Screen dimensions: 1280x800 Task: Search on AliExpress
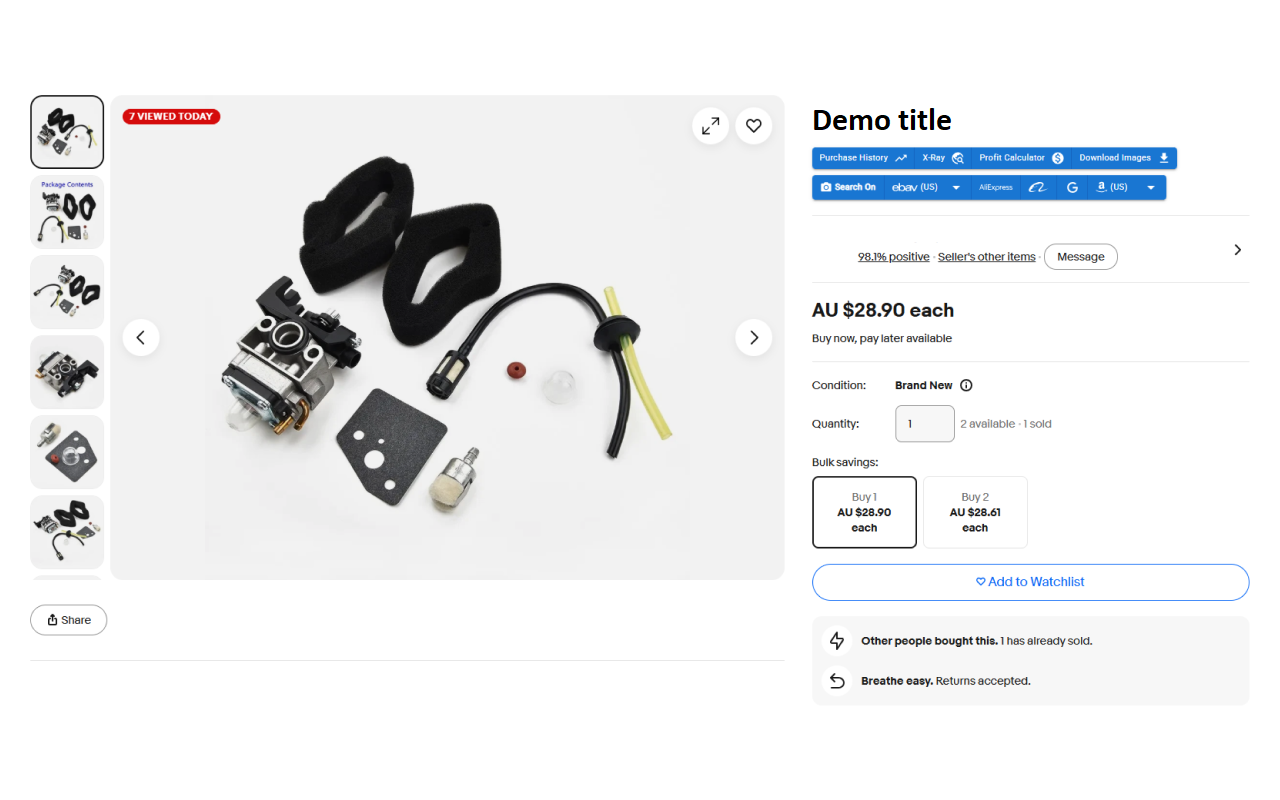pos(996,187)
